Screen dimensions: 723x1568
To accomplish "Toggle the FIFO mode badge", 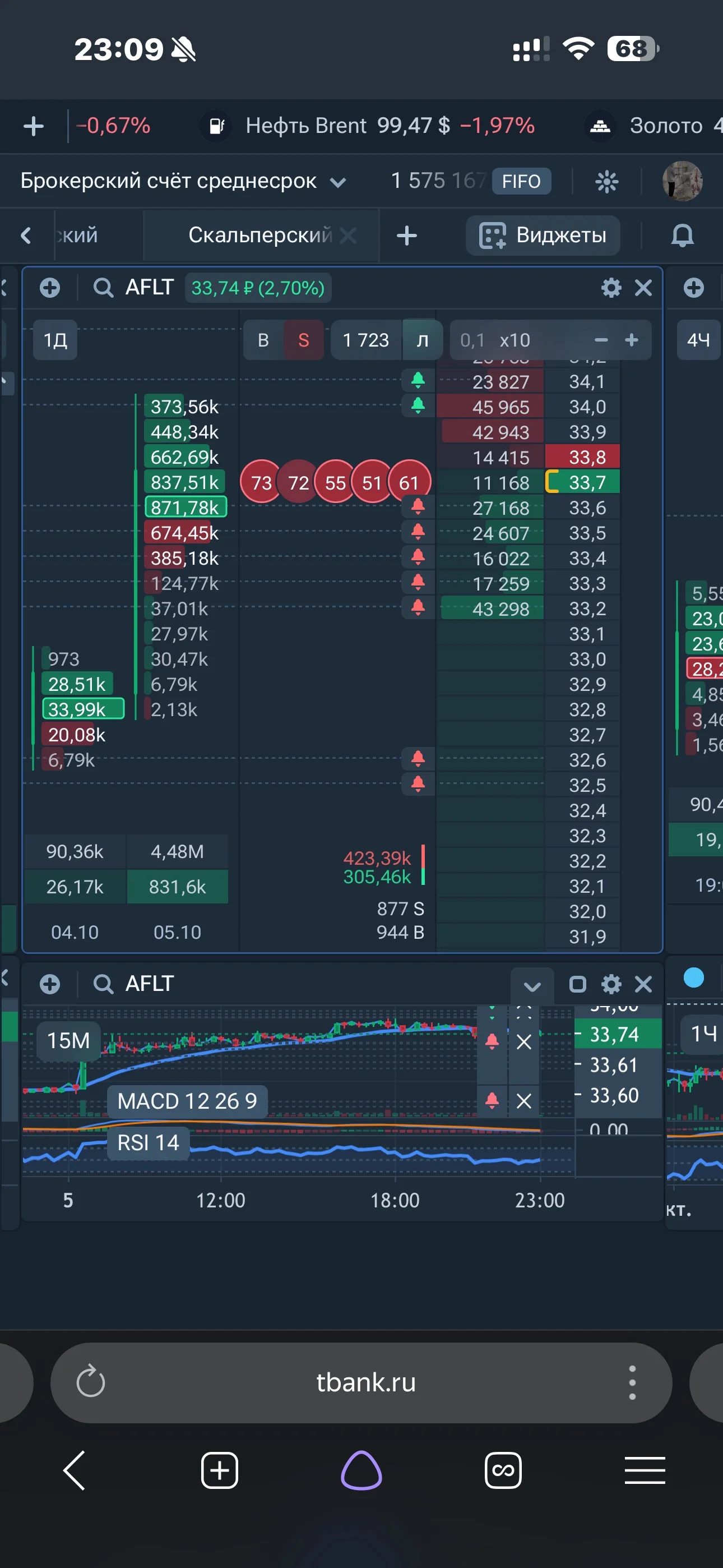I will pyautogui.click(x=521, y=181).
